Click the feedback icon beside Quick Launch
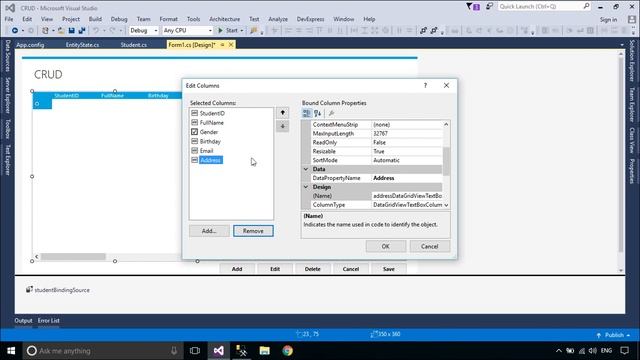 (489, 7)
